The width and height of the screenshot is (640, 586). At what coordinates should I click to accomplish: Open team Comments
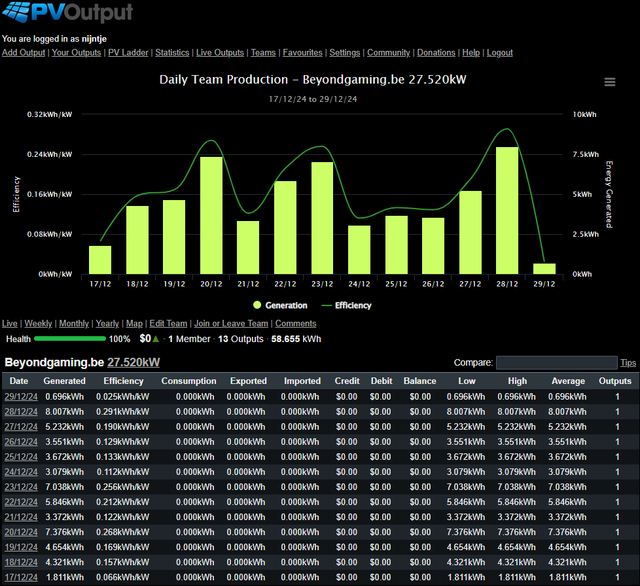(x=296, y=324)
